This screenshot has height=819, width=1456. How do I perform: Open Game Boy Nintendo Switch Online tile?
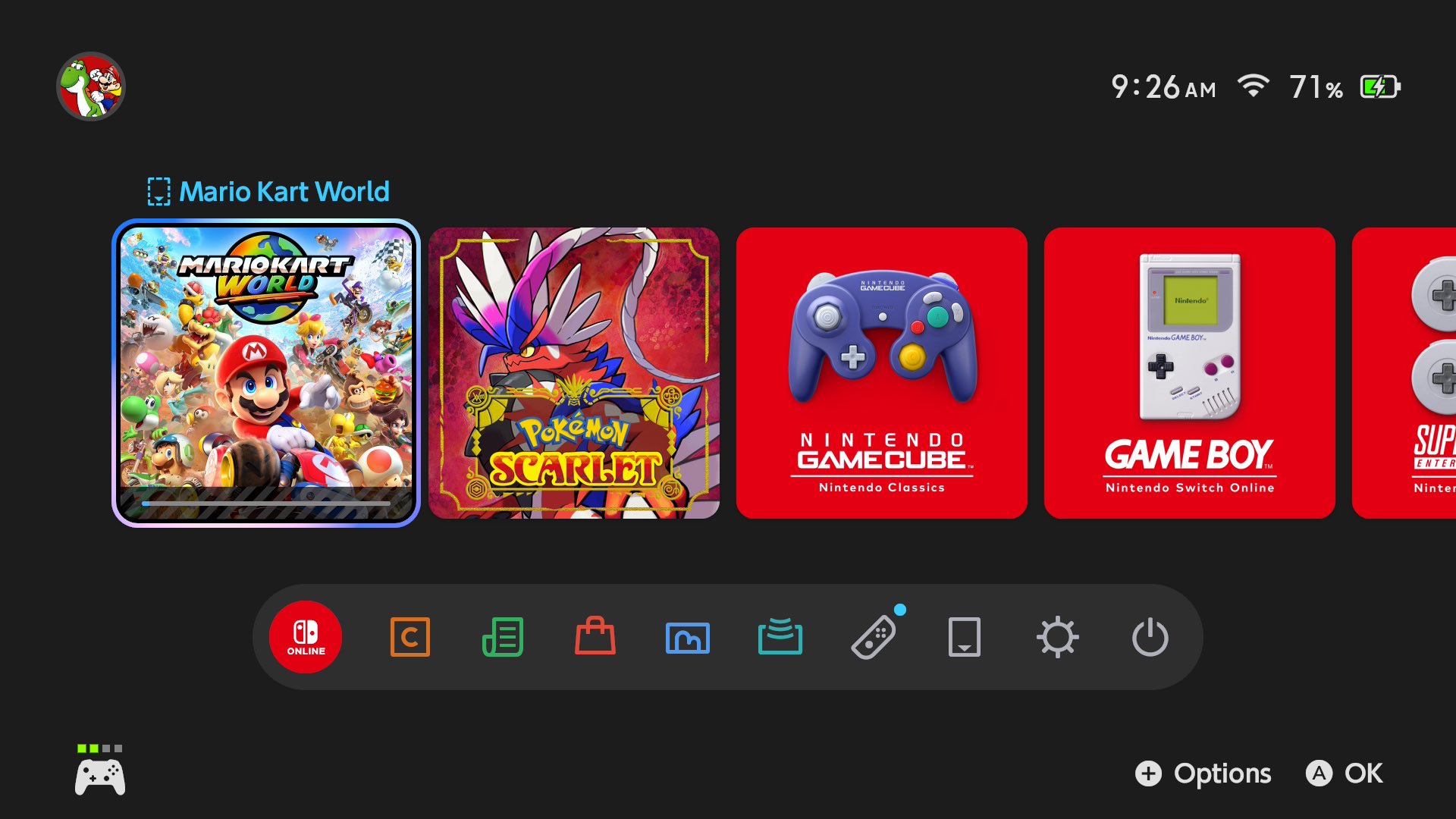[1189, 373]
